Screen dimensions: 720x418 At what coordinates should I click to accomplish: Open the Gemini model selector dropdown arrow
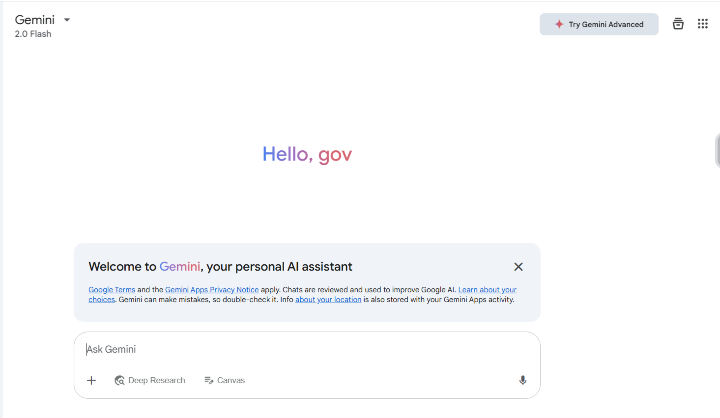coord(67,19)
